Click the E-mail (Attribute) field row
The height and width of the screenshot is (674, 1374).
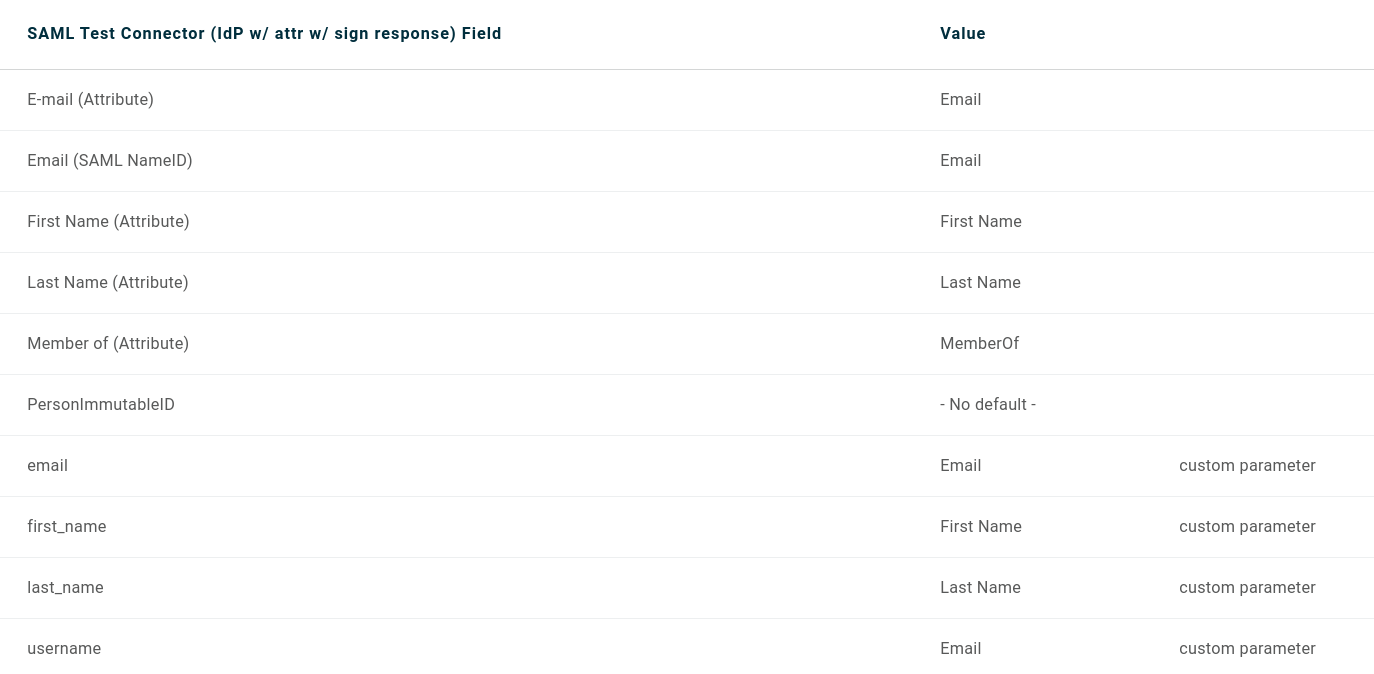point(90,100)
